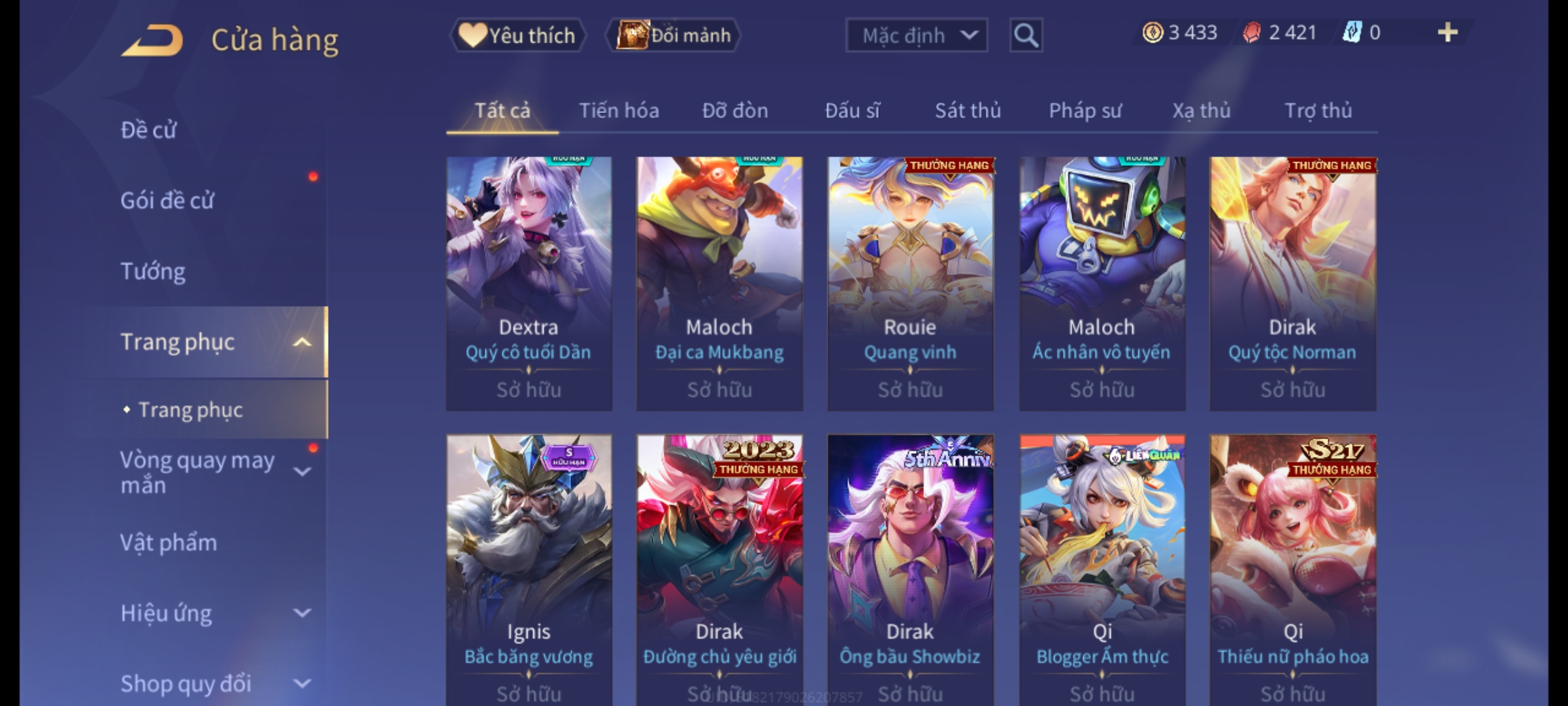
Task: Open the search magnifier icon
Action: click(1026, 35)
